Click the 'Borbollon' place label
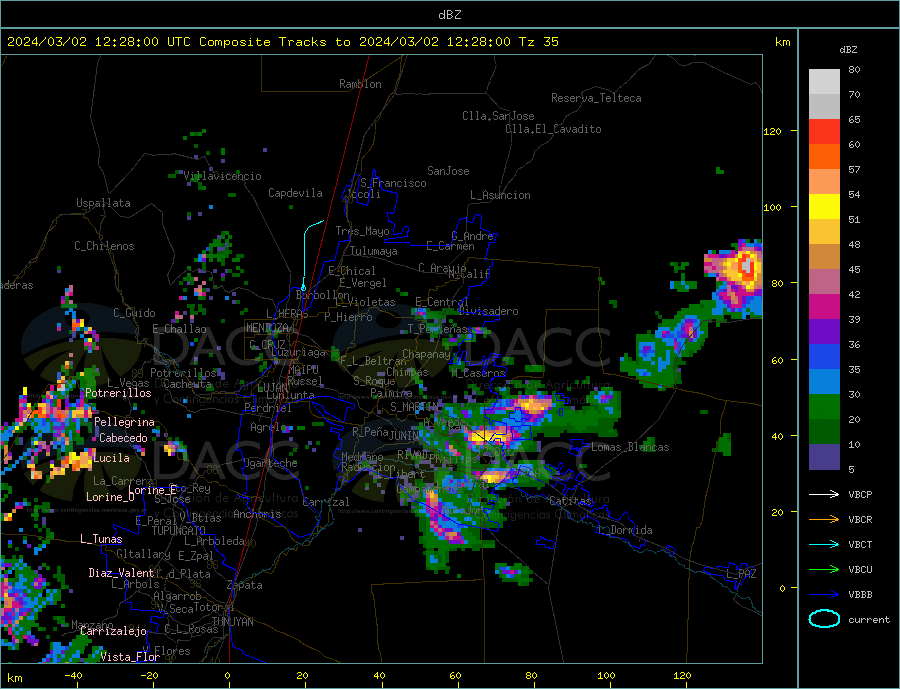900x689 pixels. pos(323,295)
